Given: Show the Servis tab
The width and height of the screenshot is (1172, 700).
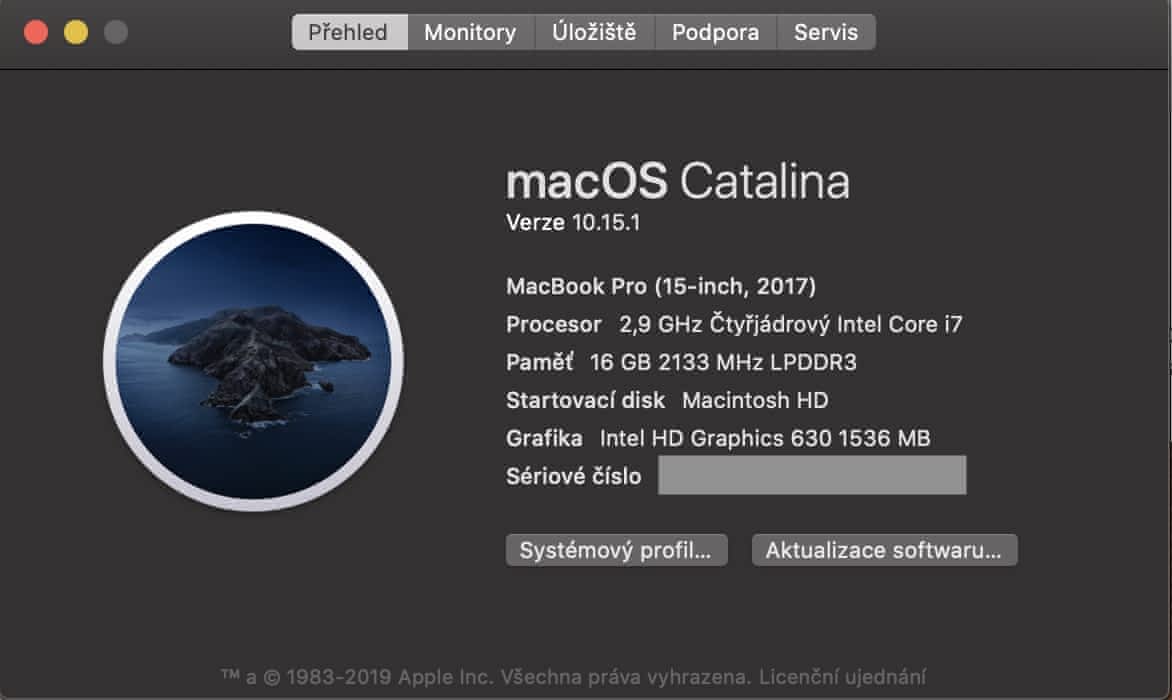Looking at the screenshot, I should (x=826, y=32).
